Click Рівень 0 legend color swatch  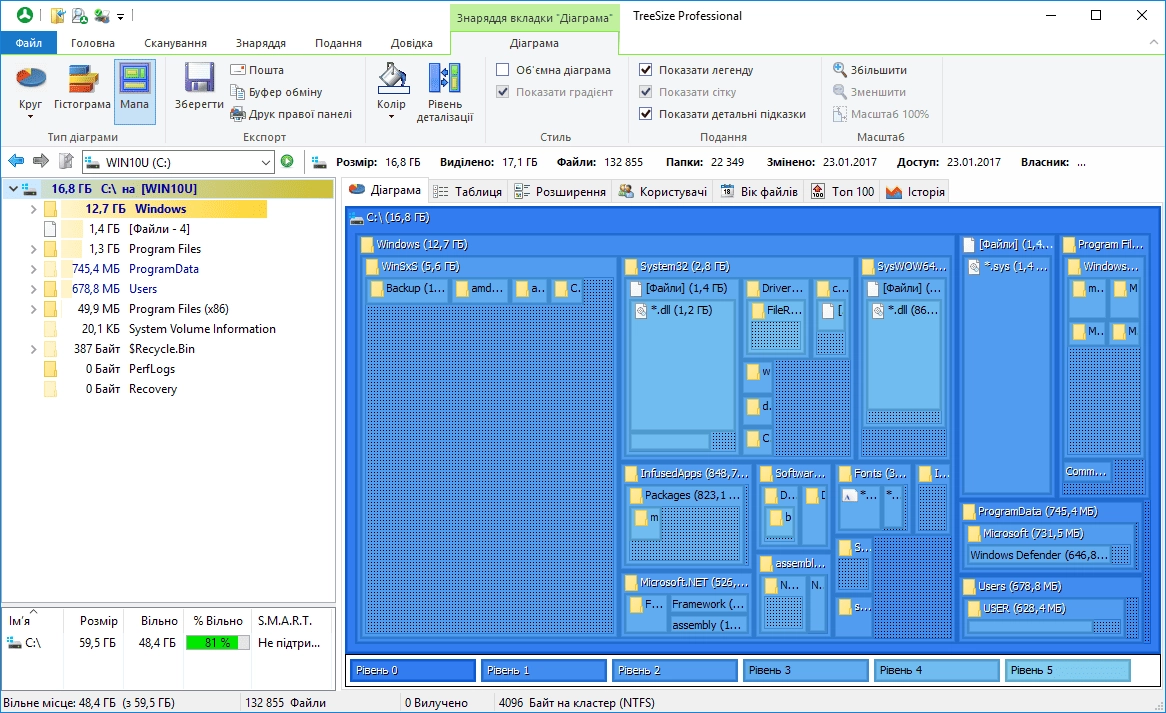click(x=412, y=671)
